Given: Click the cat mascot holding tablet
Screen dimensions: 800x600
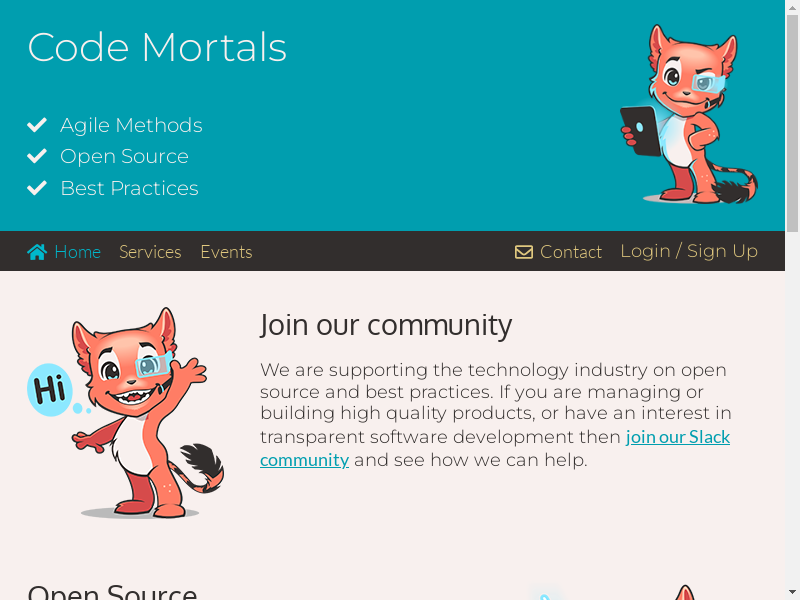Looking at the screenshot, I should [689, 114].
